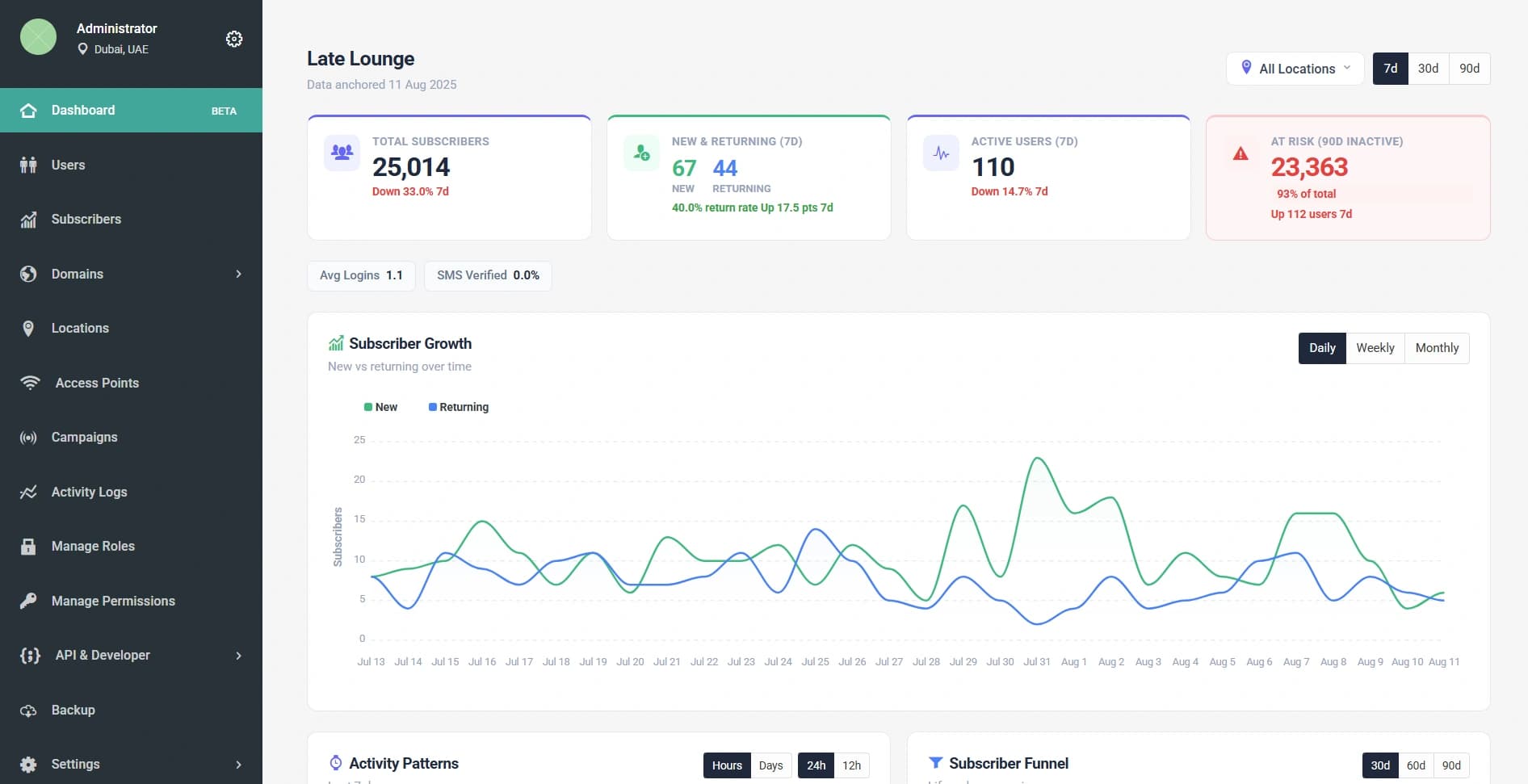Expand the Domains submenu chevron

pyautogui.click(x=238, y=274)
